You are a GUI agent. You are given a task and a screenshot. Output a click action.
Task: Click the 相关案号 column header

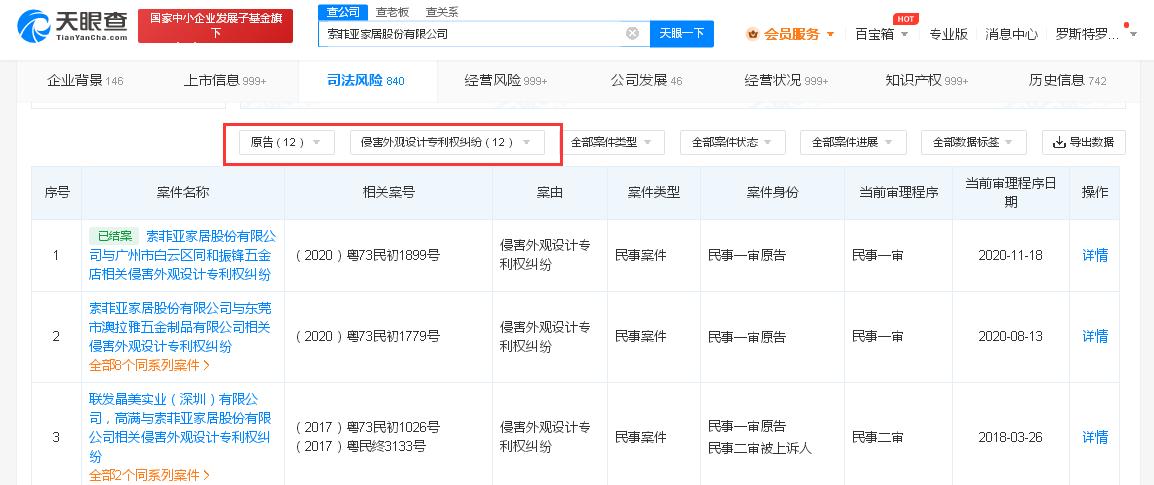(389, 192)
